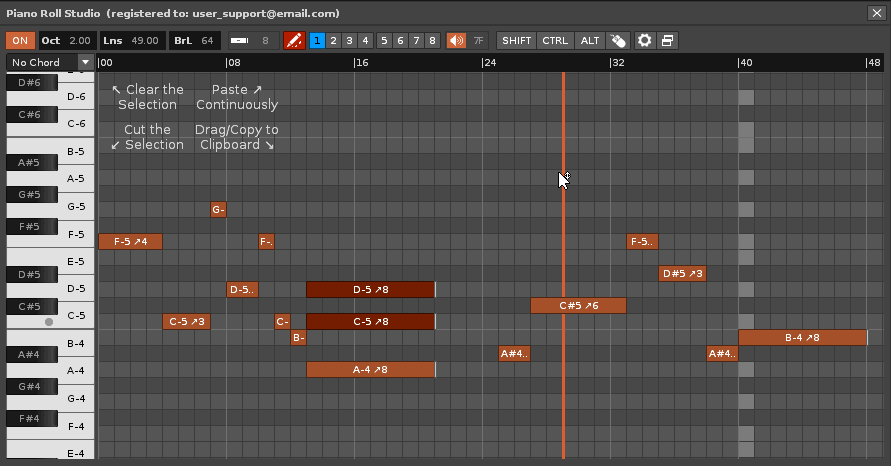891x466 pixels.
Task: Select the B-4 ↗8 note block
Action: 802,338
